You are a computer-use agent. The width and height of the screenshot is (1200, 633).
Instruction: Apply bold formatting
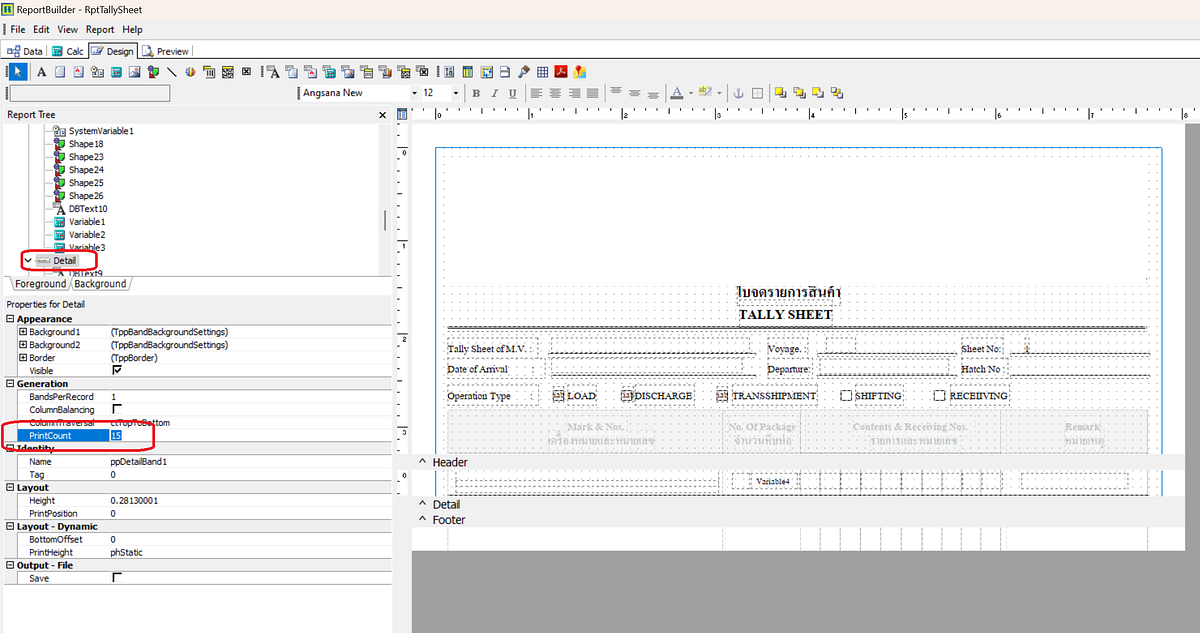click(476, 92)
